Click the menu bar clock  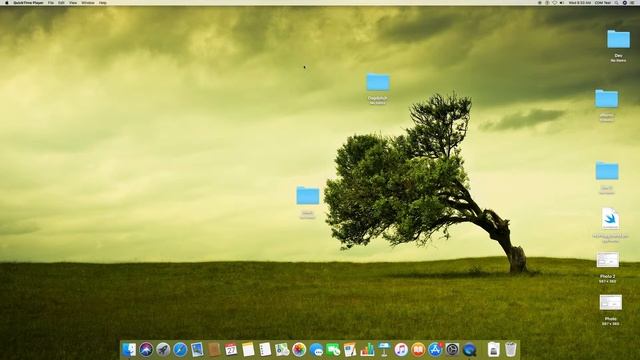coord(580,2)
